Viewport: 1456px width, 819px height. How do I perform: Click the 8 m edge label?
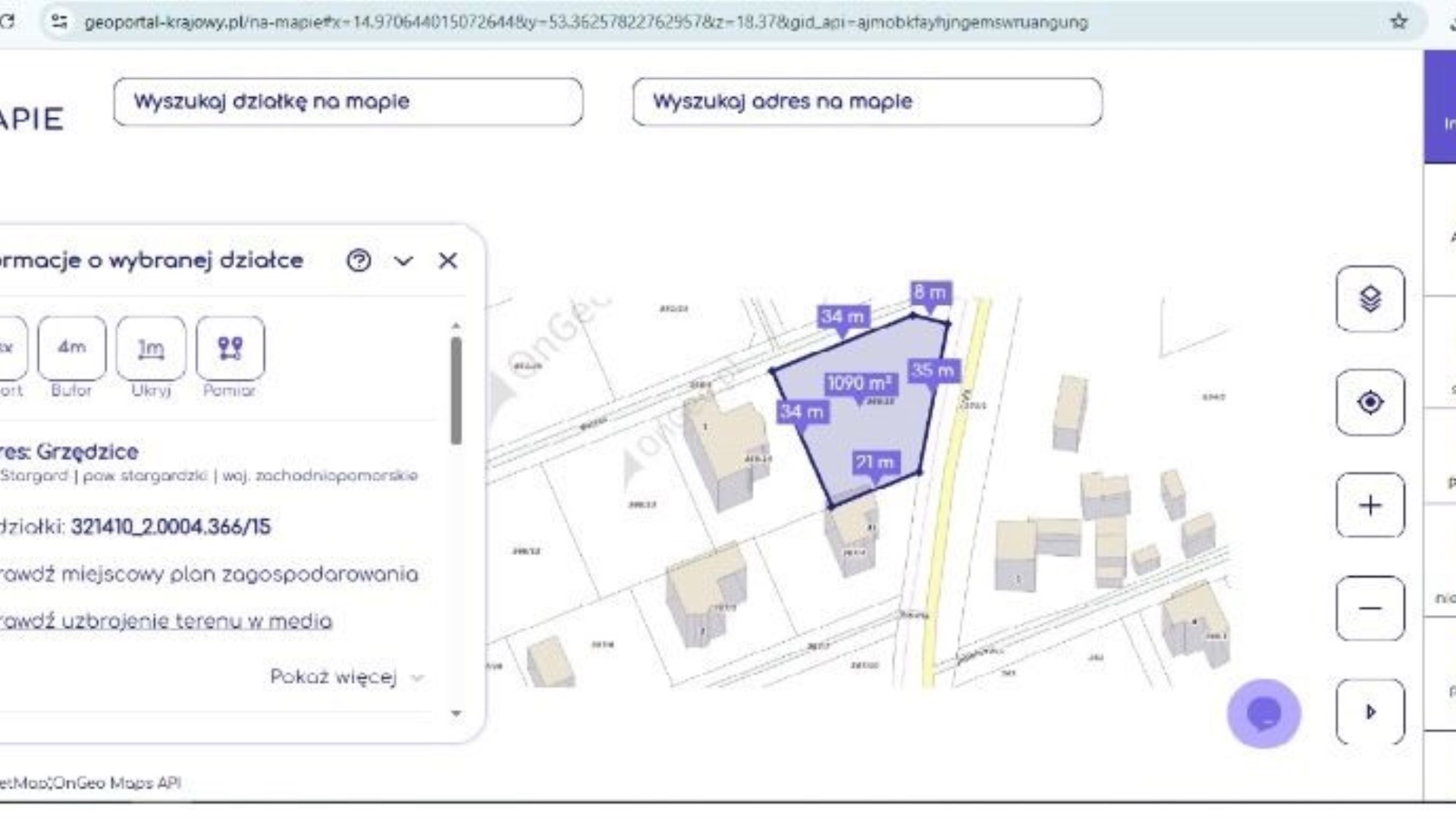[930, 293]
